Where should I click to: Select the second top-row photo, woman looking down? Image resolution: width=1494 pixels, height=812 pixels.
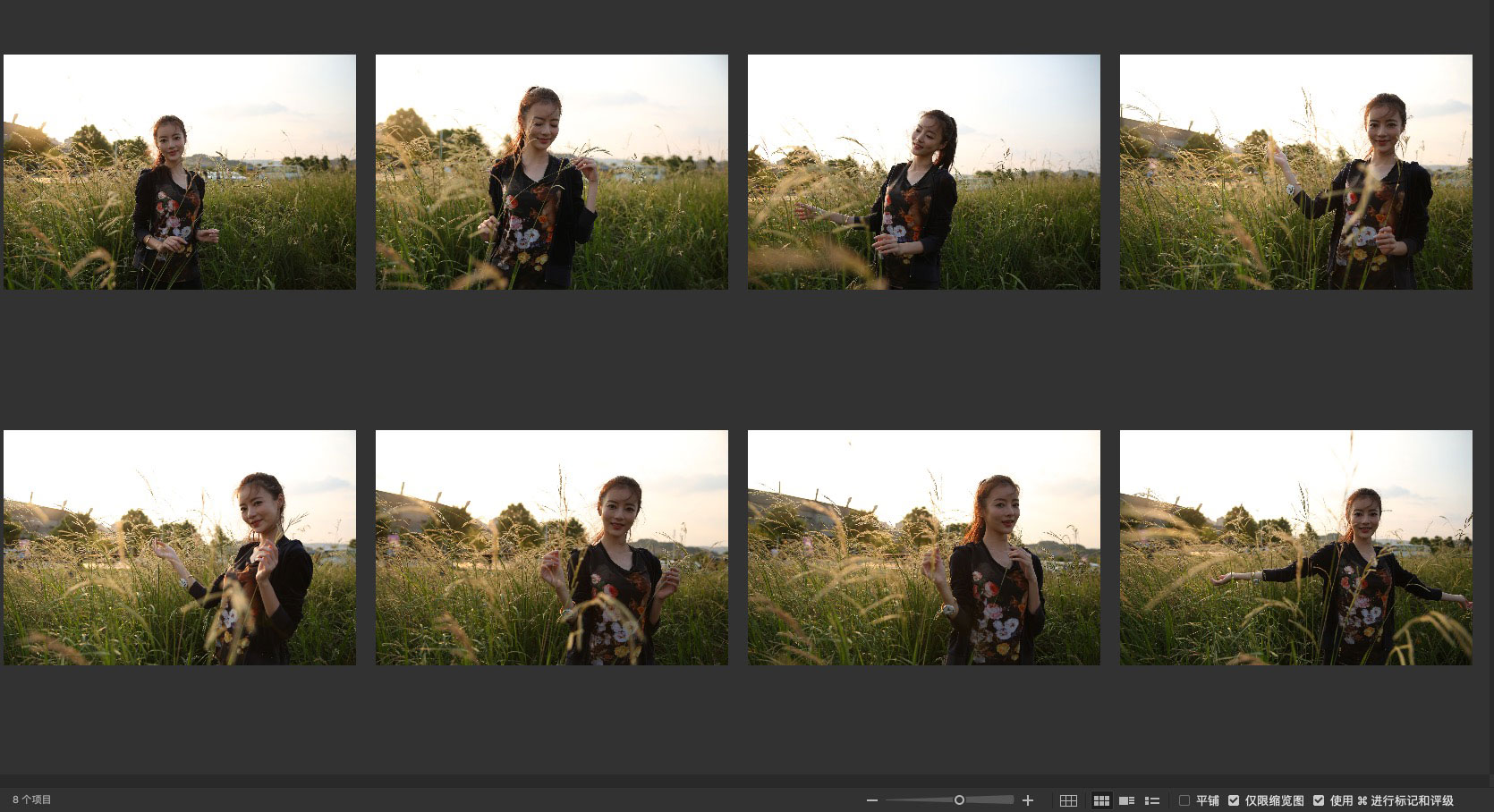(x=551, y=172)
